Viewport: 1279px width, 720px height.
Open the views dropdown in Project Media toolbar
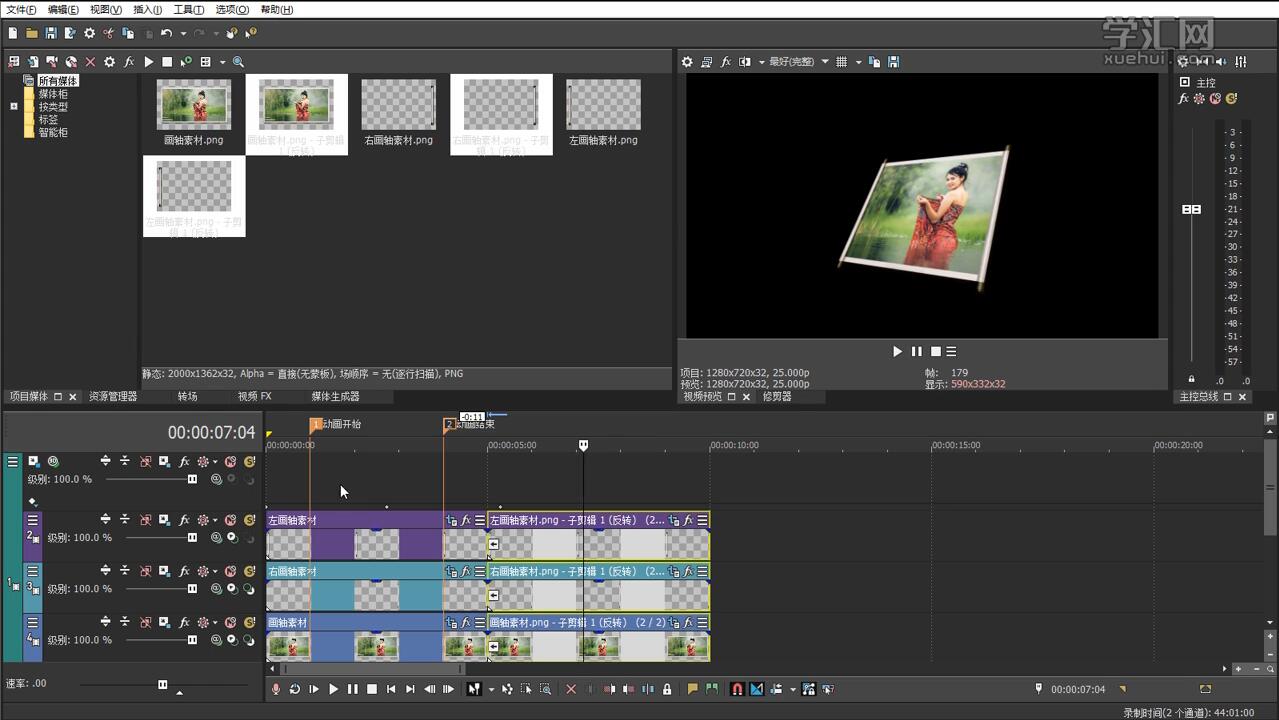click(x=221, y=62)
